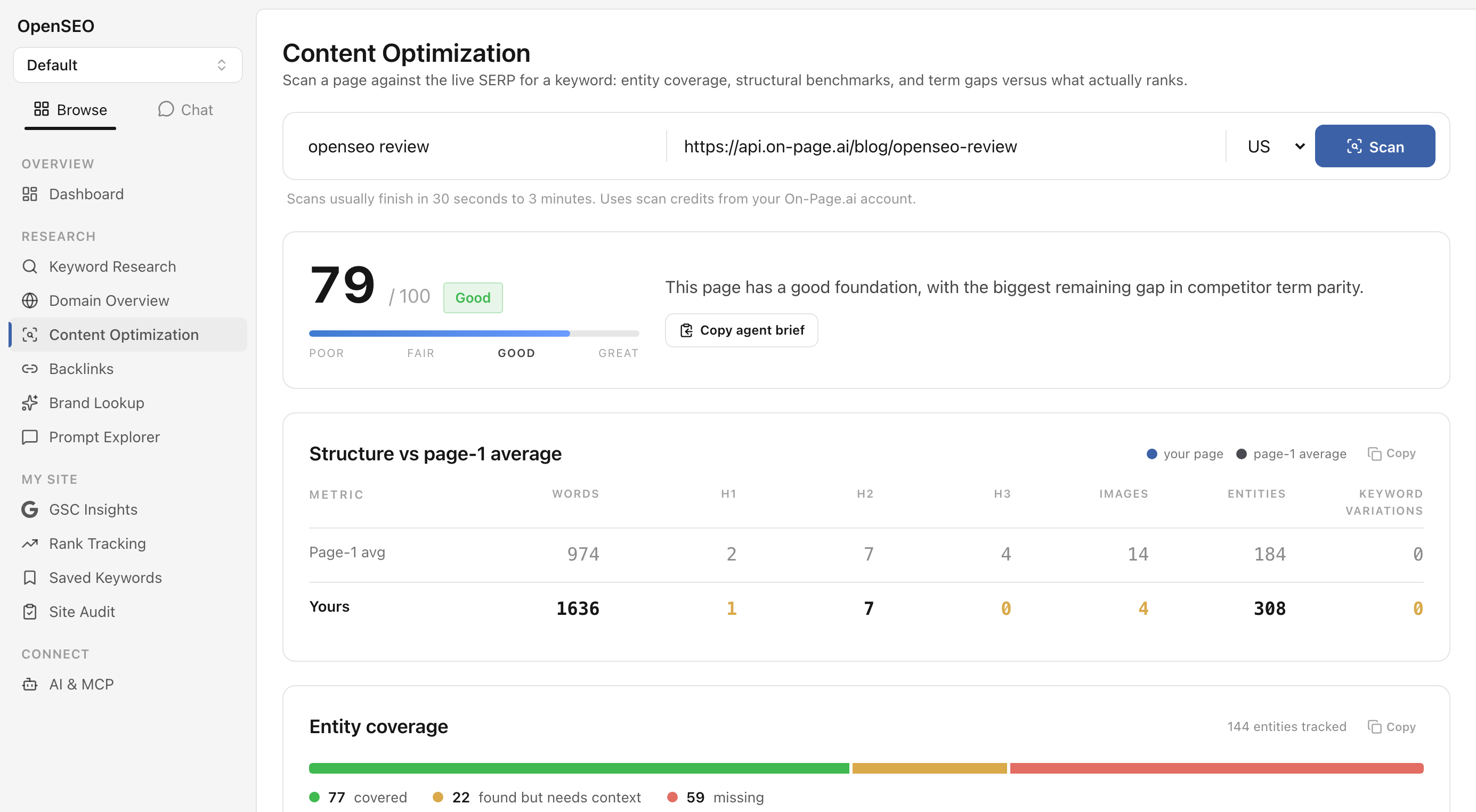Open Prompt Explorer

(x=128, y=437)
